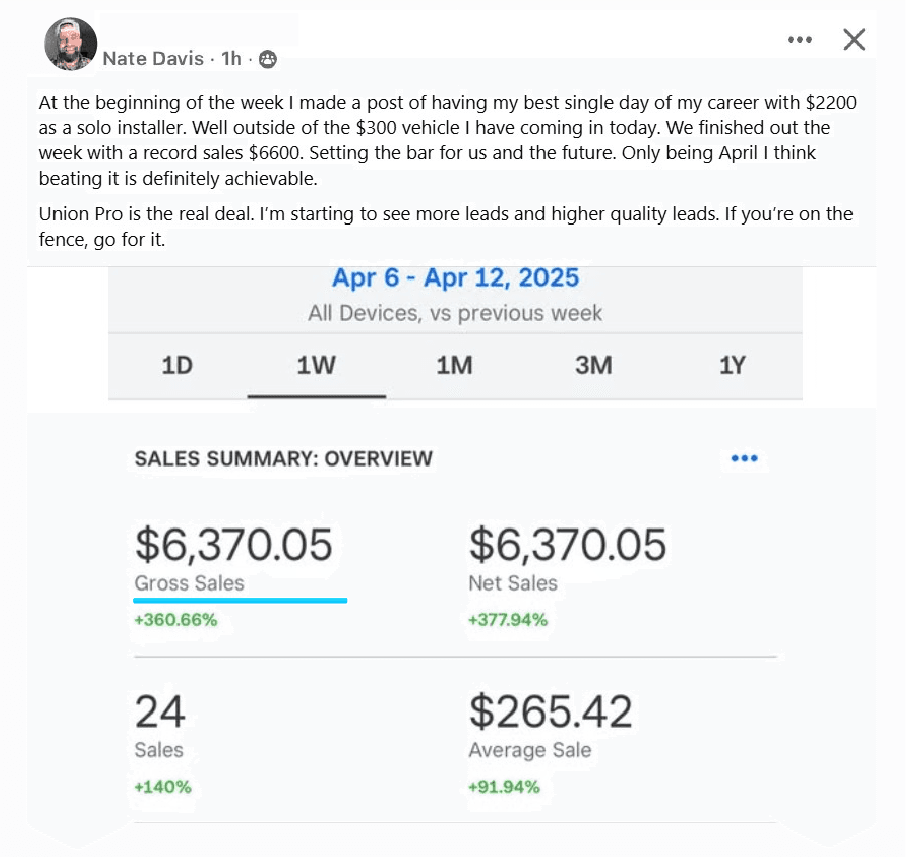Open the Sales Summary blue three-dot menu
The width and height of the screenshot is (906, 857).
[744, 458]
